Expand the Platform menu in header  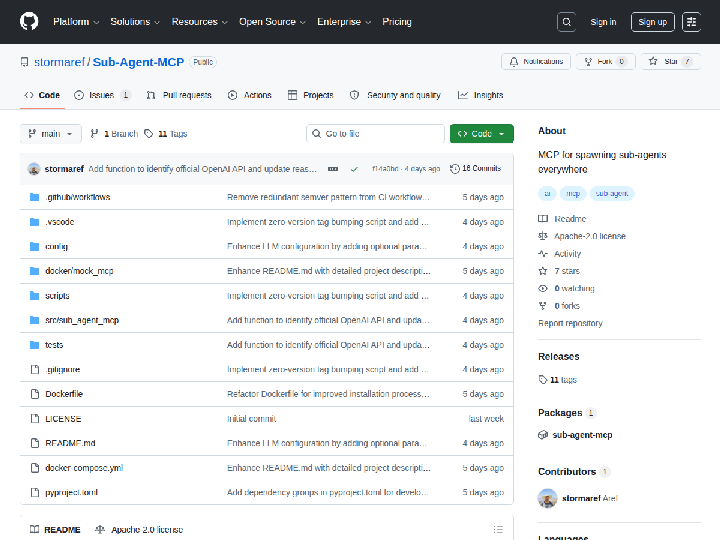pos(76,22)
